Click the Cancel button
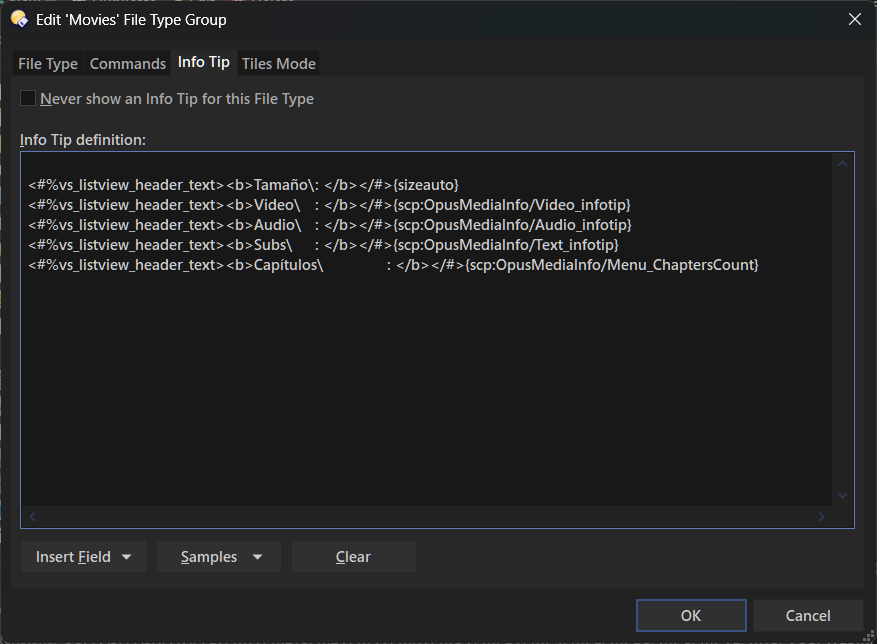 click(808, 615)
